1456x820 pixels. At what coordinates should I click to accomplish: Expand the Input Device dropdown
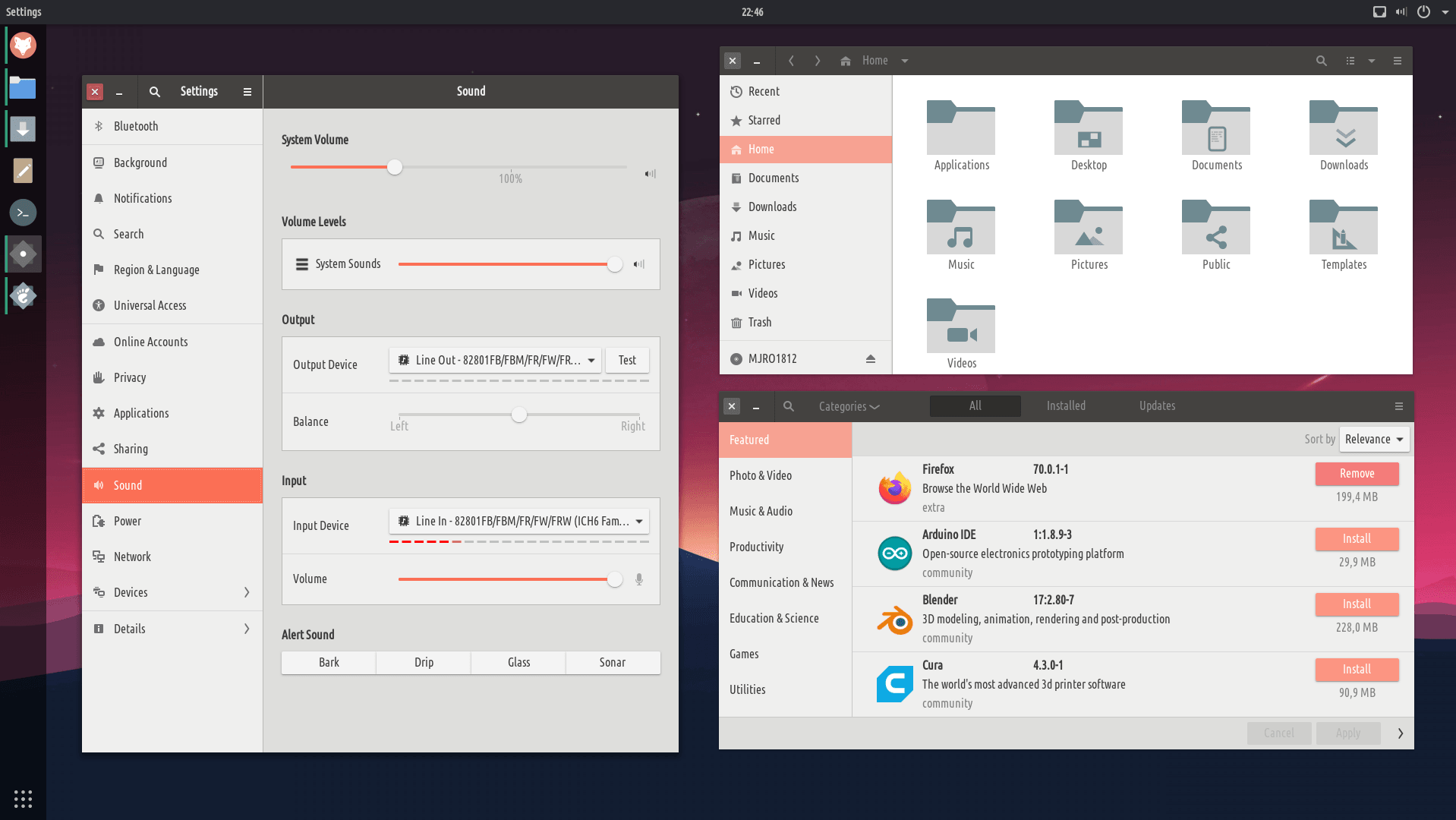click(519, 522)
